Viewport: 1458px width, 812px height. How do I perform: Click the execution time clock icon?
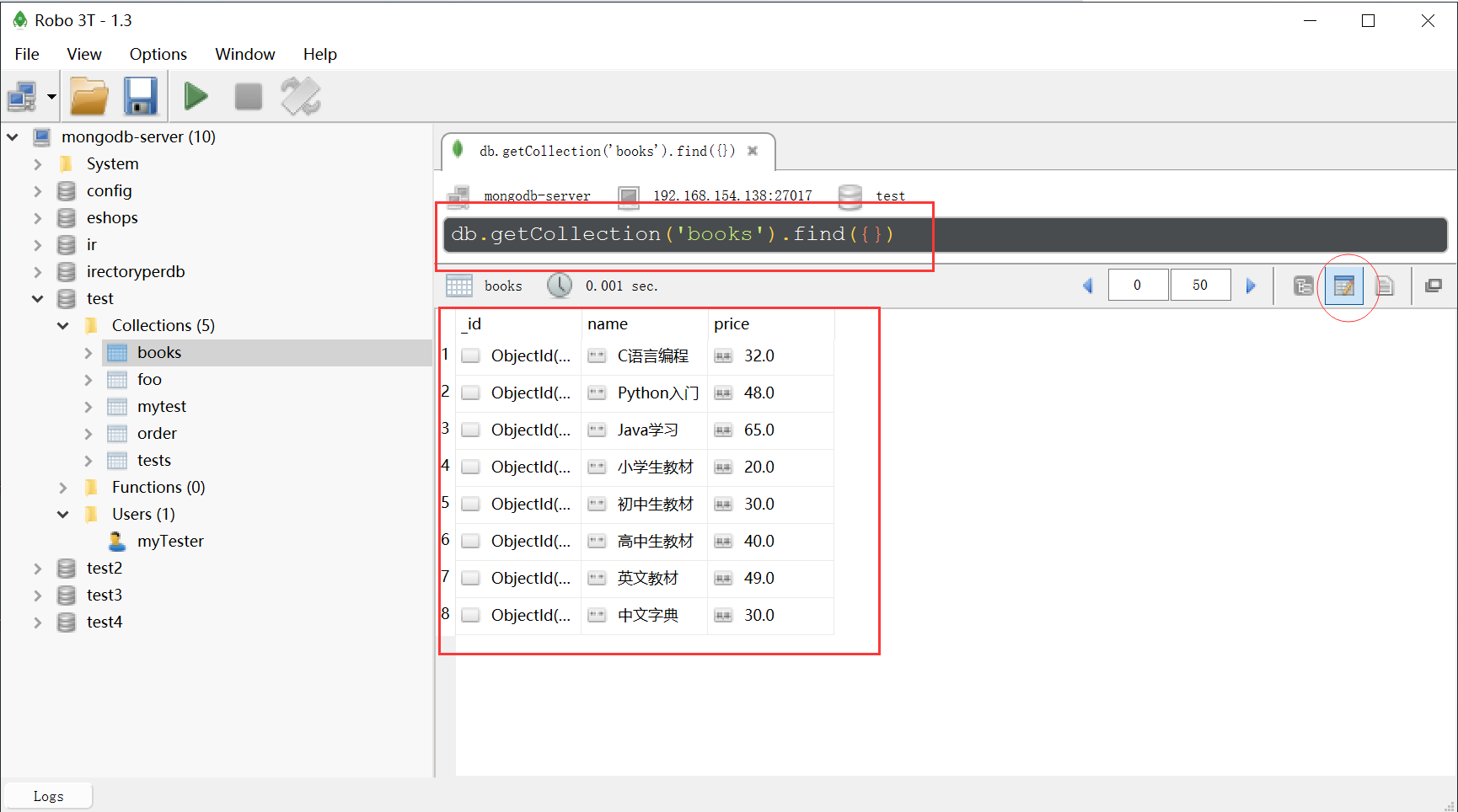560,285
